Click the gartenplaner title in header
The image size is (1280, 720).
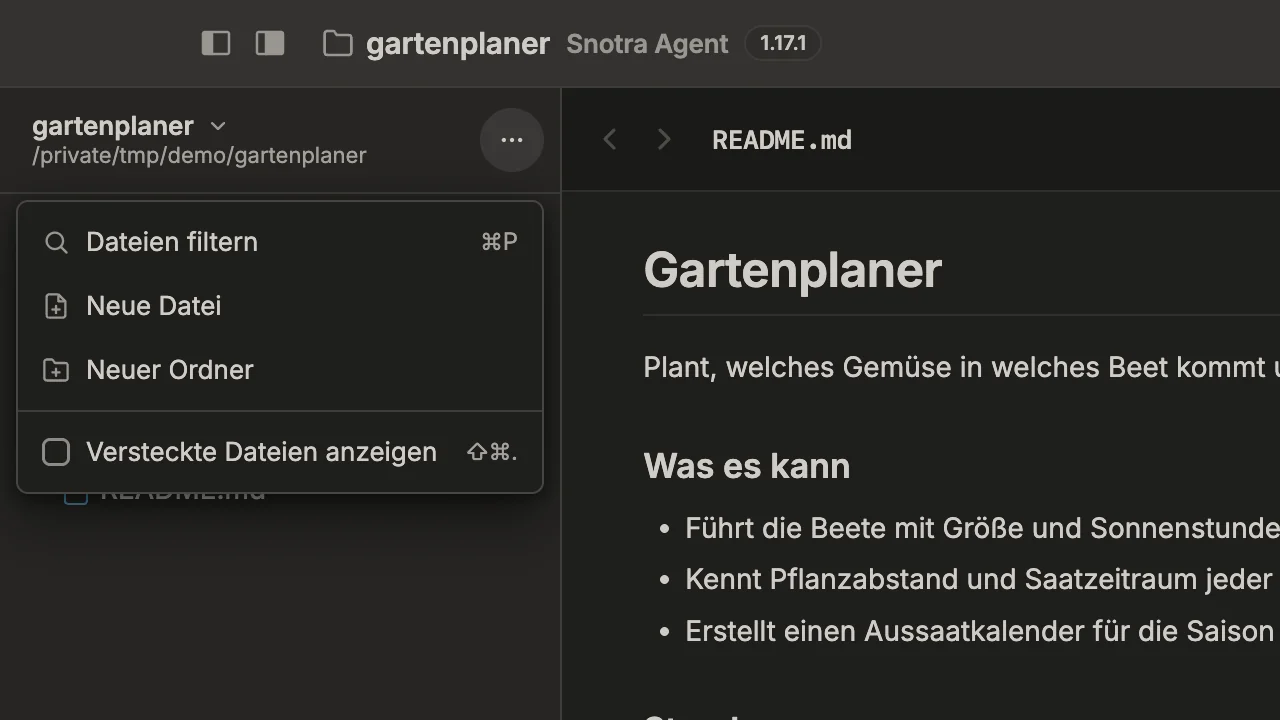458,44
